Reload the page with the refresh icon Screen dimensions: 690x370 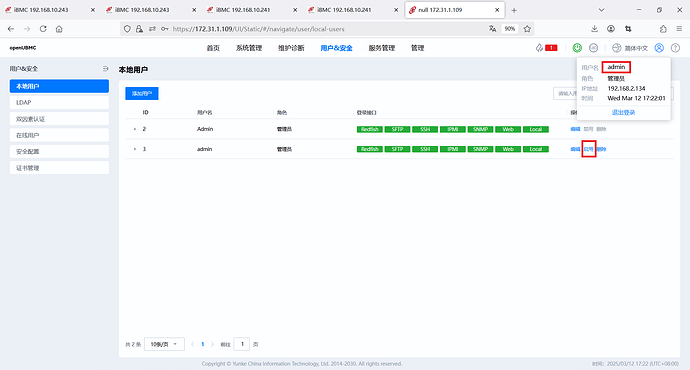(43, 29)
